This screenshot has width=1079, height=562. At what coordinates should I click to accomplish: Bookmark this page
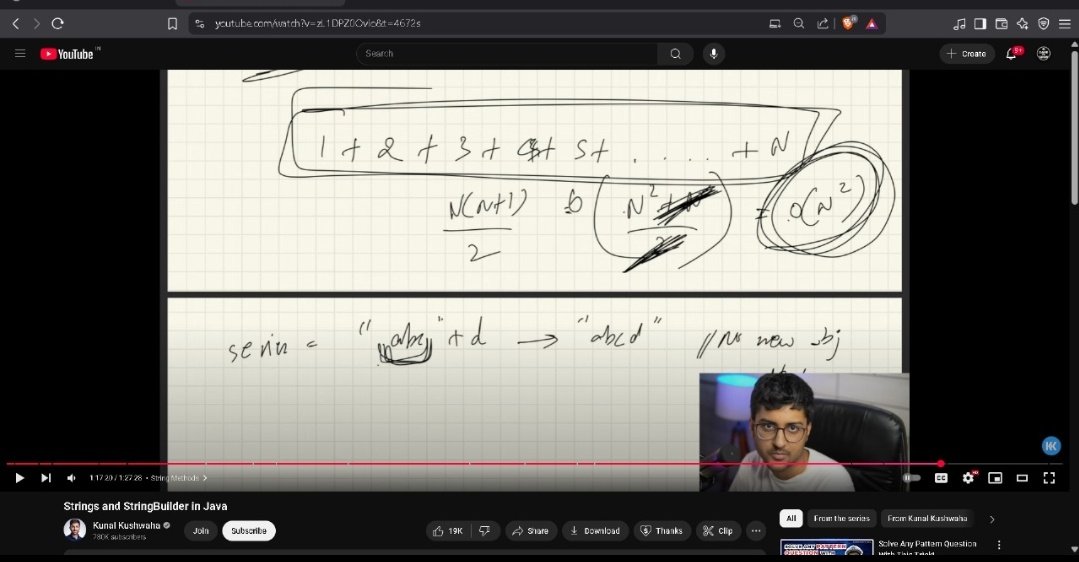pyautogui.click(x=172, y=23)
